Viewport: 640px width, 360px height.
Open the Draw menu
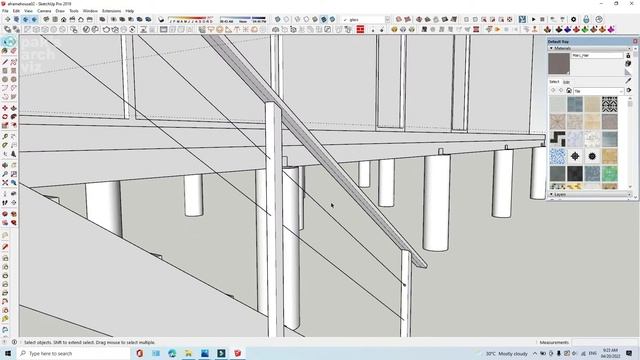coord(60,11)
